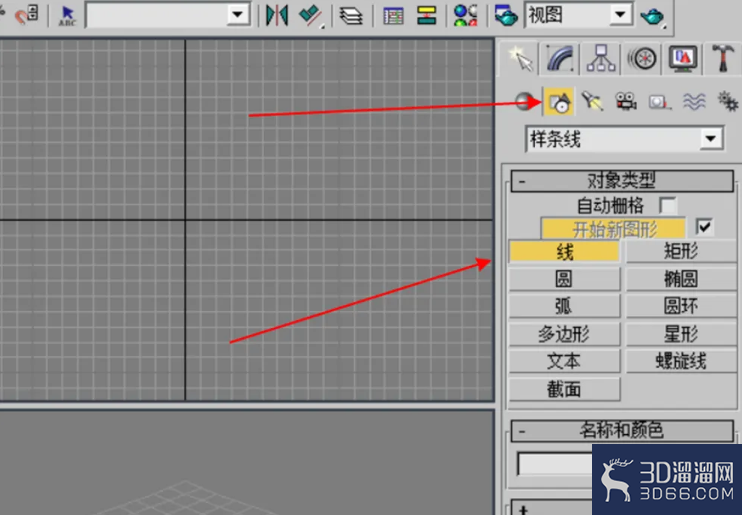Select the Helpers category icon
Image resolution: width=742 pixels, height=515 pixels.
point(660,101)
